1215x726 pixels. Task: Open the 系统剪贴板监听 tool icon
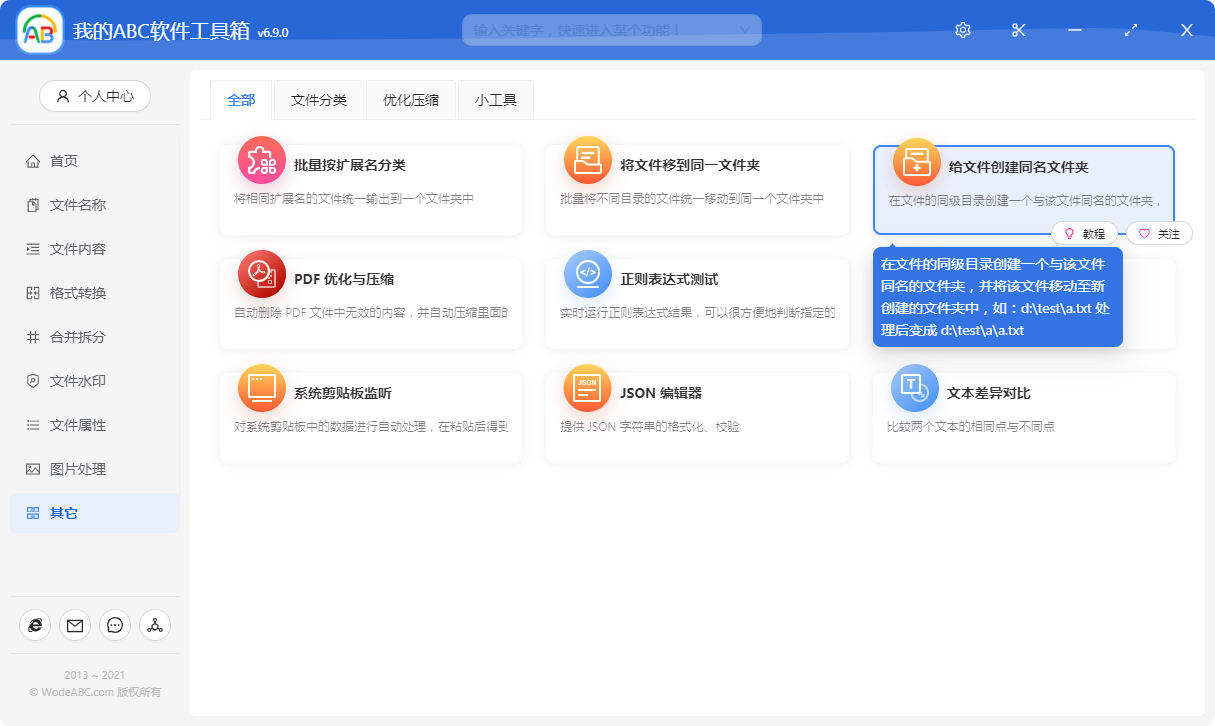(x=261, y=389)
